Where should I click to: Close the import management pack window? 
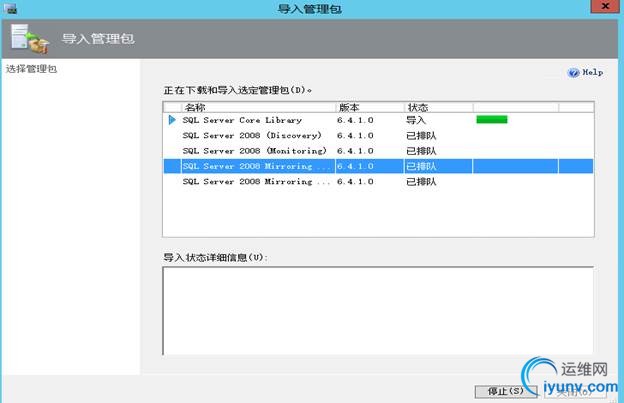click(x=605, y=6)
